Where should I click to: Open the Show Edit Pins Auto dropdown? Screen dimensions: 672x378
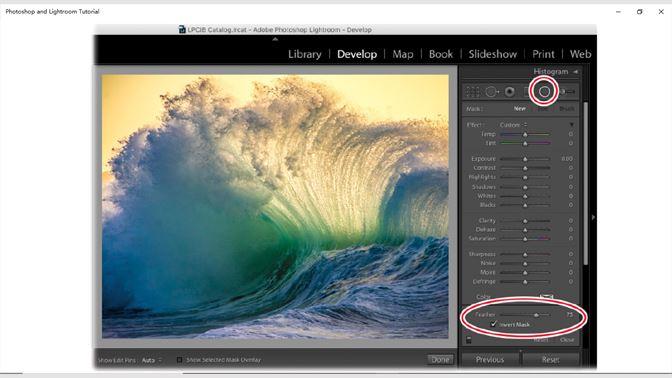[x=152, y=360]
